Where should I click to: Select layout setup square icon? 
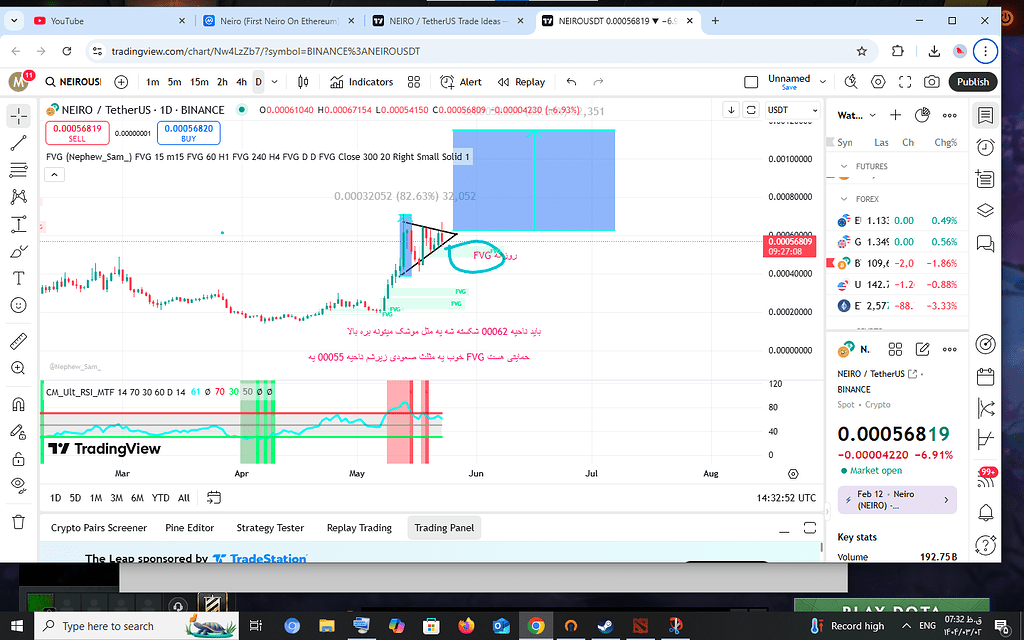tap(752, 82)
